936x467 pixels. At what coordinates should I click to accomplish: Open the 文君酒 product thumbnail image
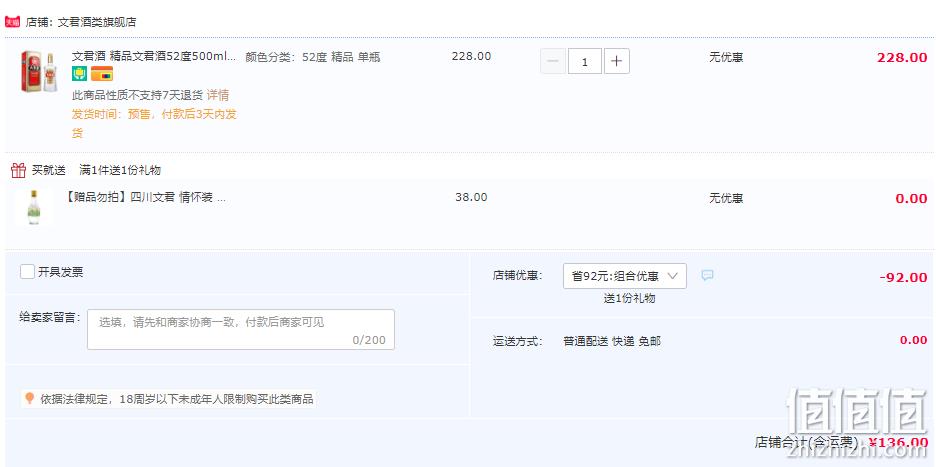(x=39, y=72)
